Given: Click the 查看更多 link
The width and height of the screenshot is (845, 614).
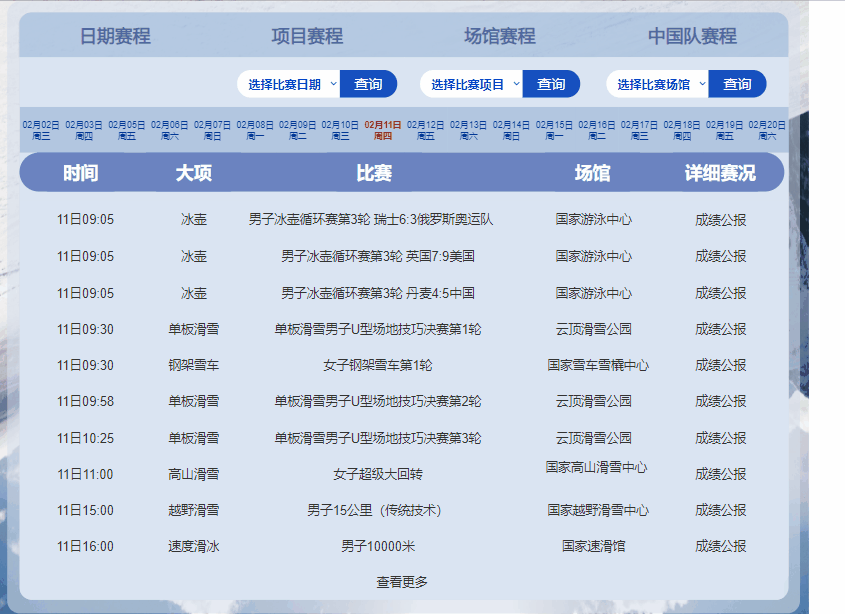Looking at the screenshot, I should coord(402,582).
